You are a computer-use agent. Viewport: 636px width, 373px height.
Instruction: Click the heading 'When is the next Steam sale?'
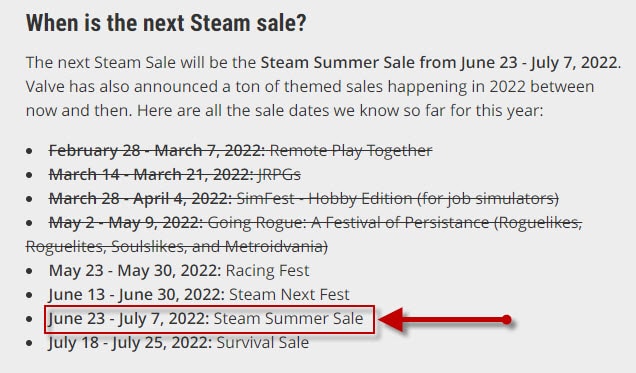166,23
